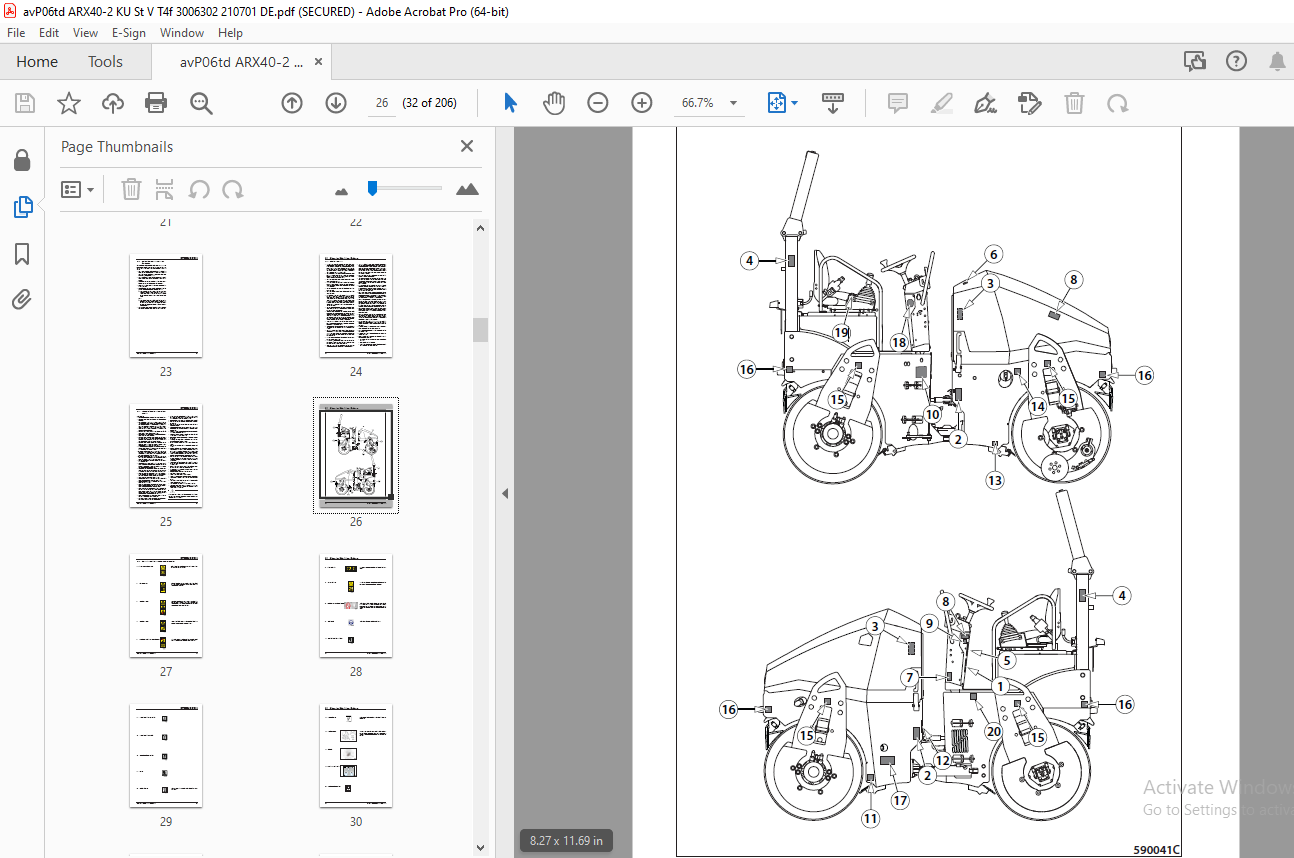
Task: Zoom in with the plus circle
Action: [x=642, y=103]
